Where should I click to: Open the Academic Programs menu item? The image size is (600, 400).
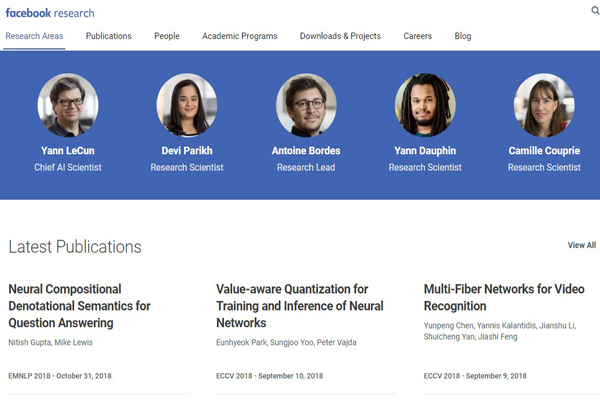point(240,36)
